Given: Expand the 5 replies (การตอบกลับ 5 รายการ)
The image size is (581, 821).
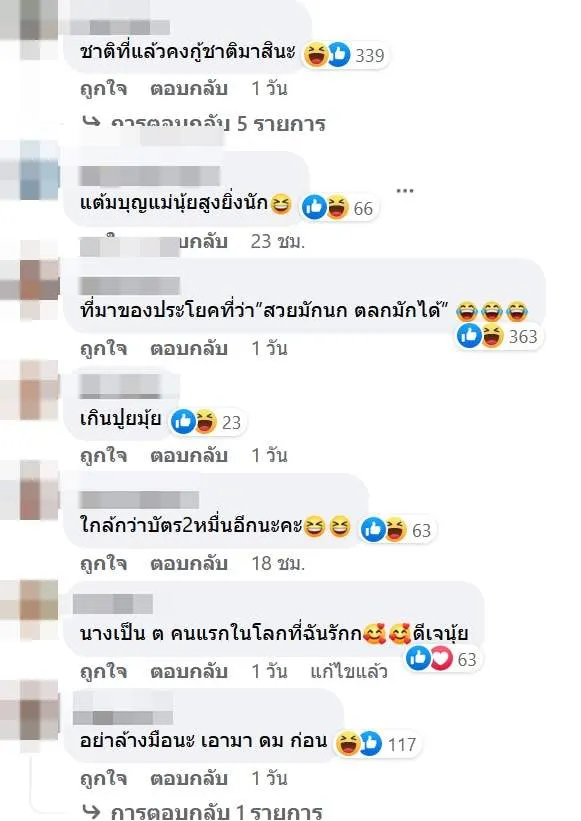Looking at the screenshot, I should click(205, 124).
